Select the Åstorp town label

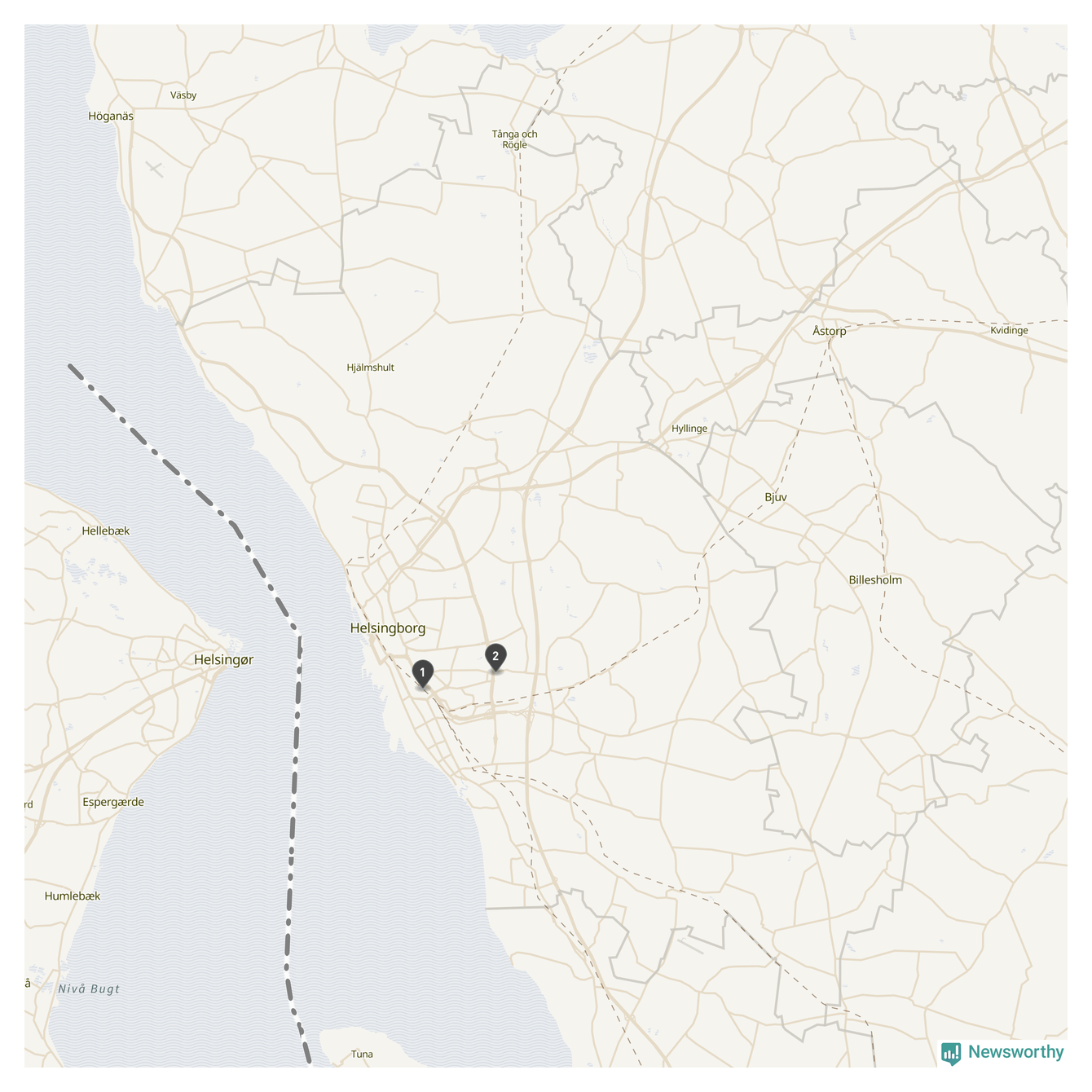click(830, 331)
